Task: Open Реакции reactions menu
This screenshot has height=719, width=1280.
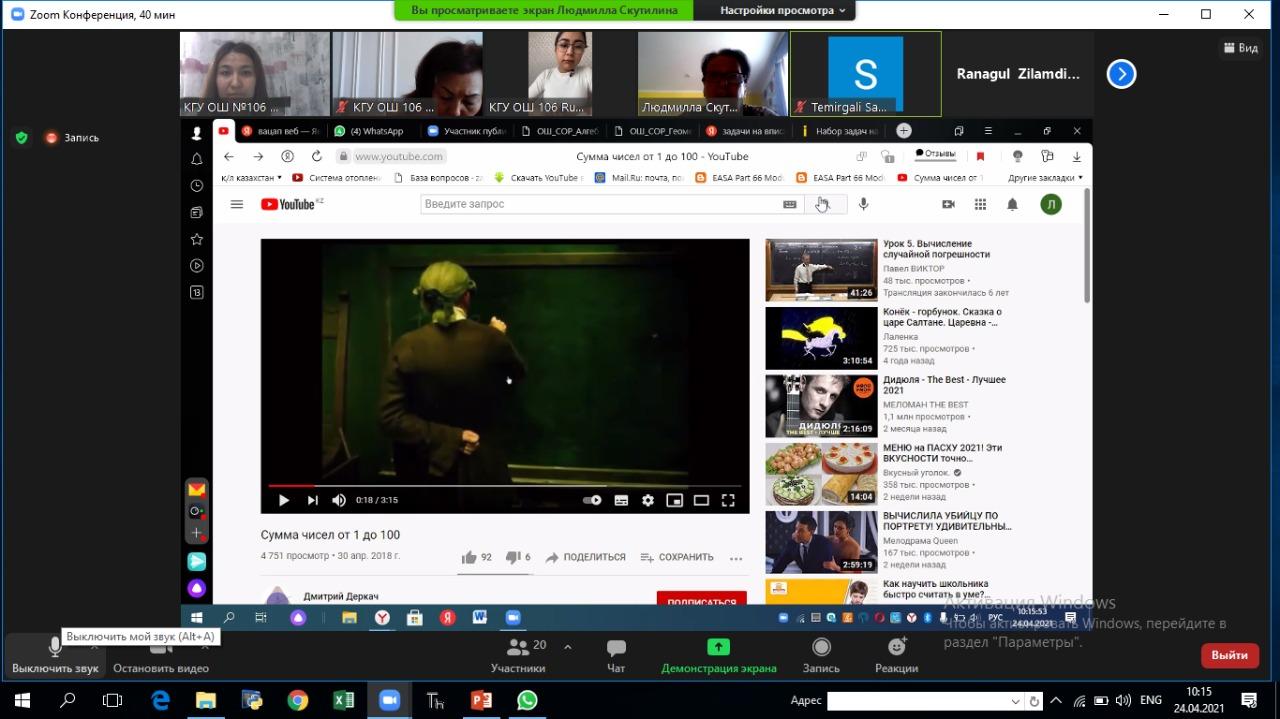Action: (897, 656)
